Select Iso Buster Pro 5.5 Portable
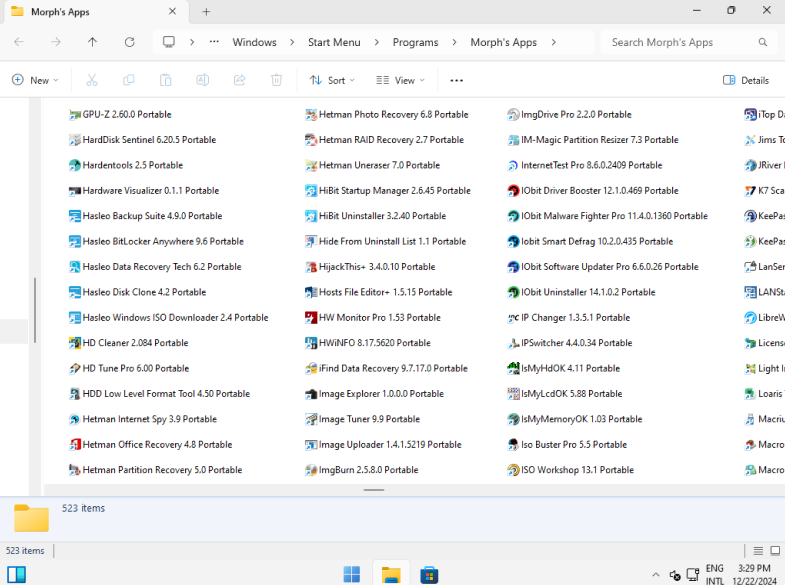785x585 pixels. tap(567, 445)
